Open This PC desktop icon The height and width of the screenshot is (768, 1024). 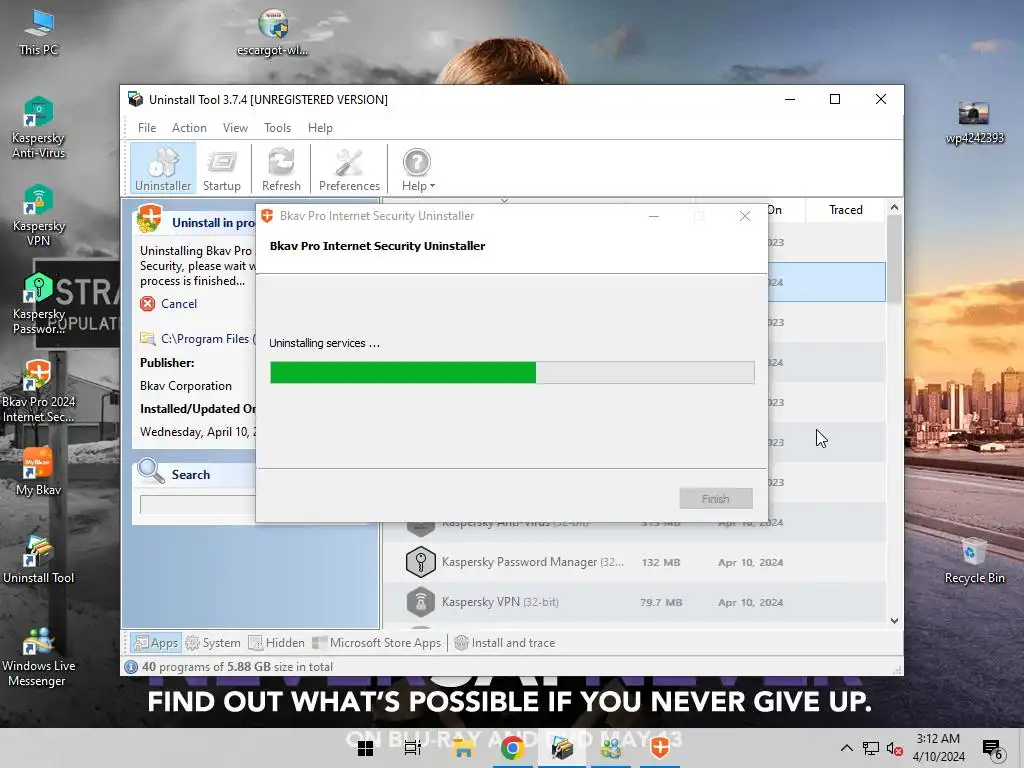[x=39, y=33]
